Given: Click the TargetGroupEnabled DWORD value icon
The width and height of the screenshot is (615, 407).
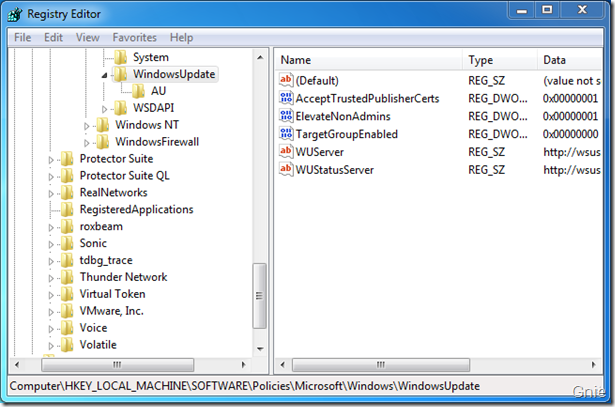Looking at the screenshot, I should point(286,134).
